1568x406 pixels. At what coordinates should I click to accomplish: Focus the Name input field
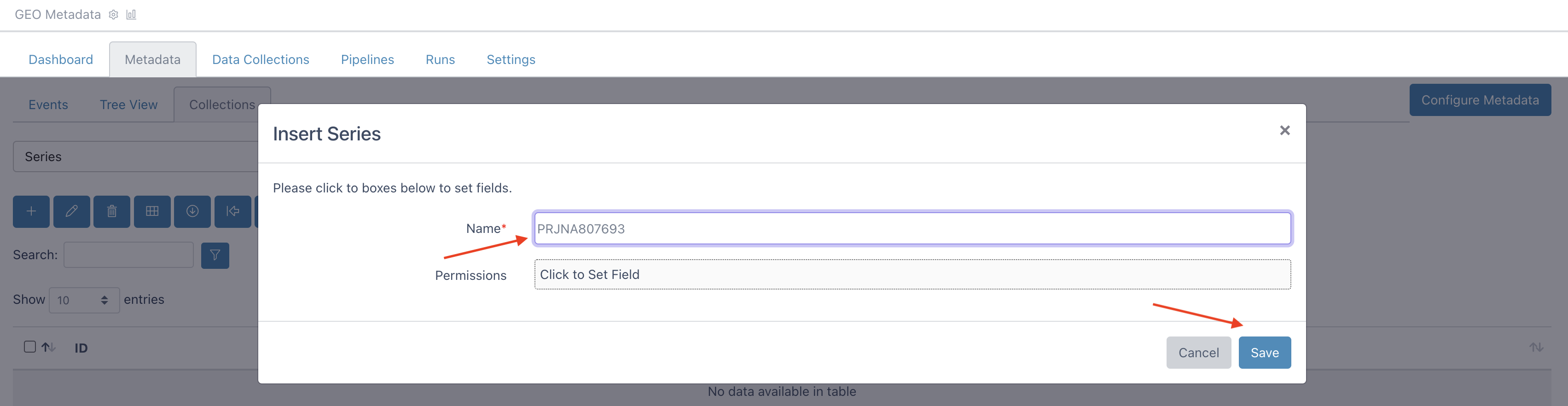pyautogui.click(x=912, y=228)
